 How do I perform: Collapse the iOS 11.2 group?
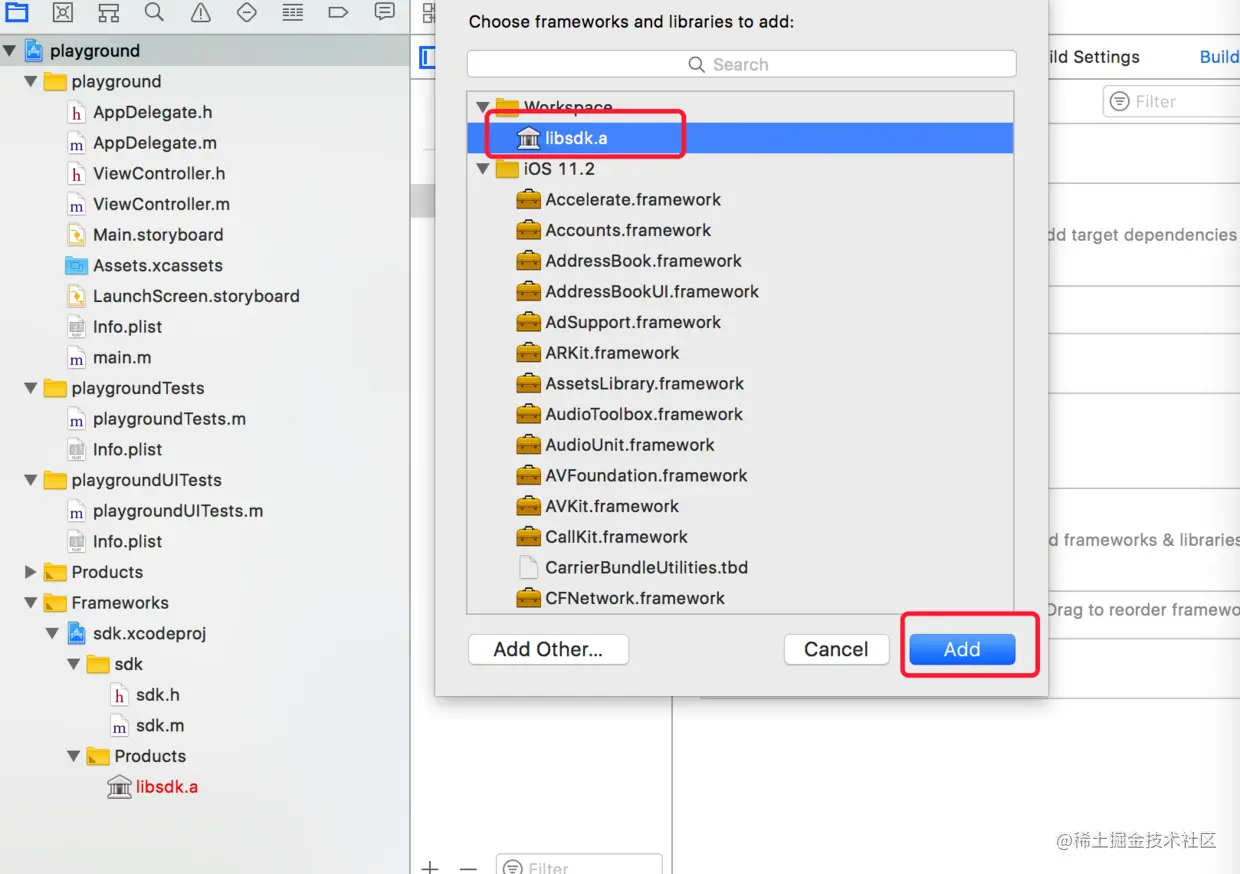coord(484,169)
